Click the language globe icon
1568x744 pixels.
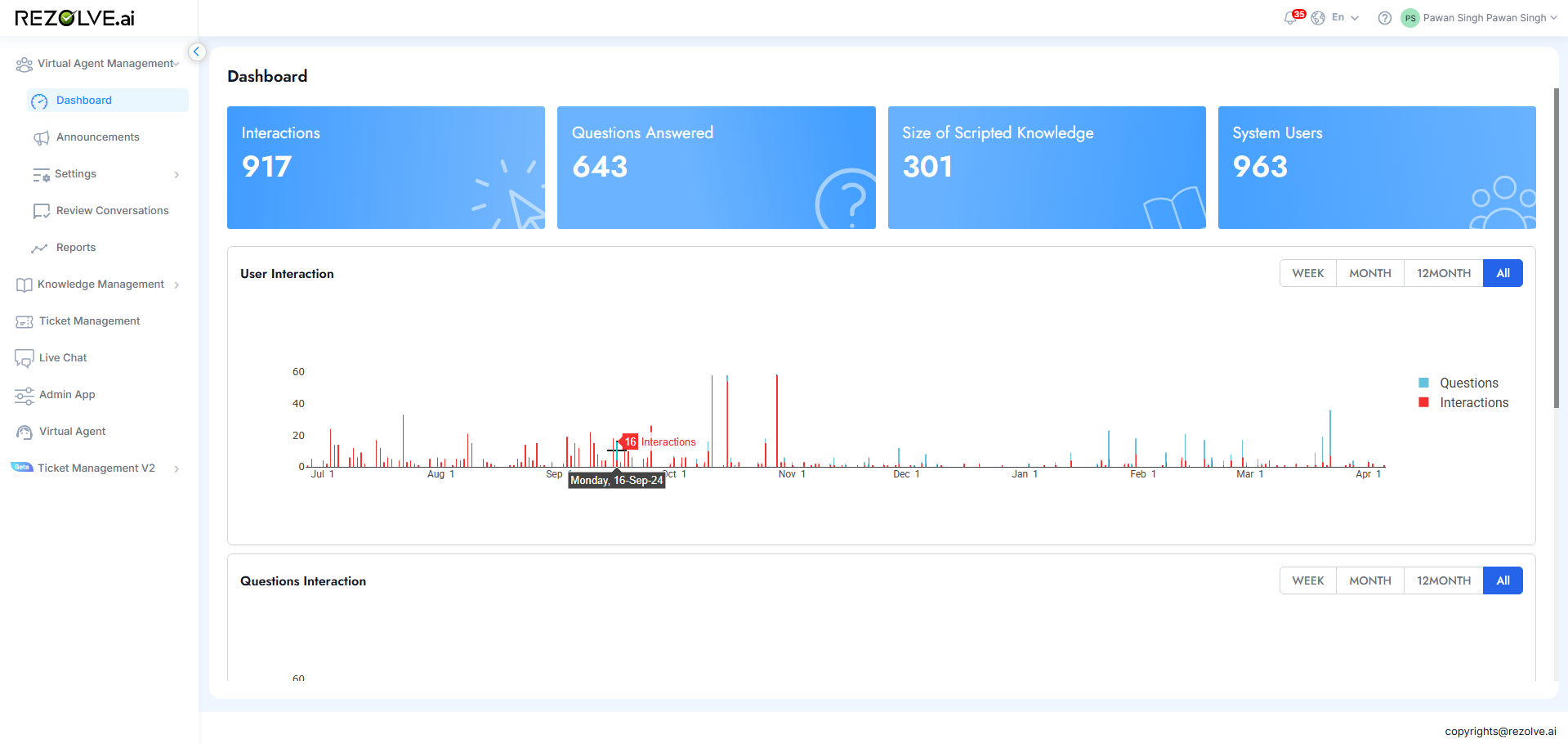(x=1318, y=18)
